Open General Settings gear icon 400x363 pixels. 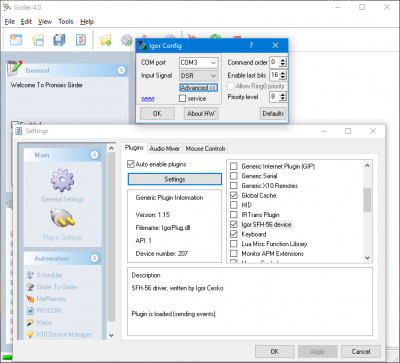point(62,180)
